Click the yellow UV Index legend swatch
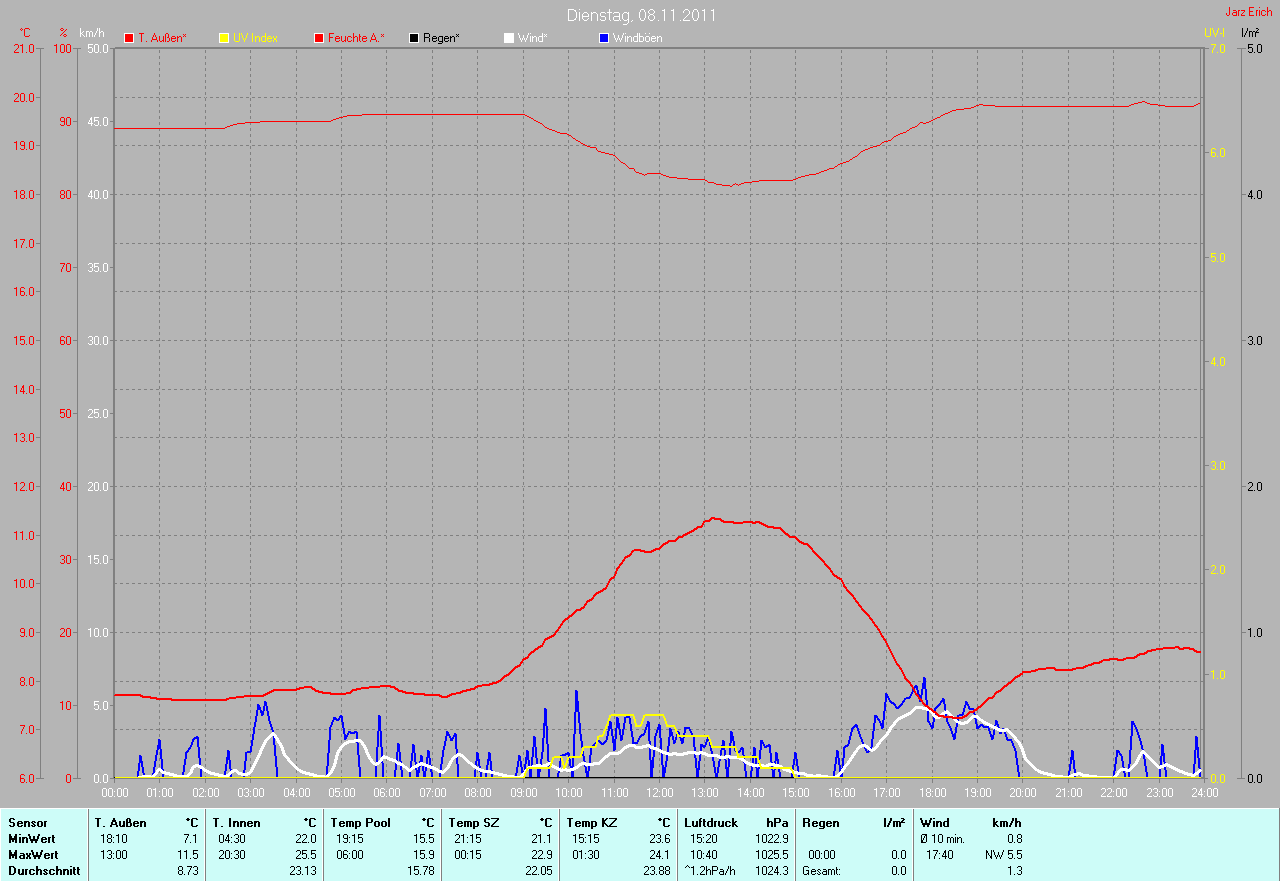Screen dimensions: 1280x881 pos(224,38)
